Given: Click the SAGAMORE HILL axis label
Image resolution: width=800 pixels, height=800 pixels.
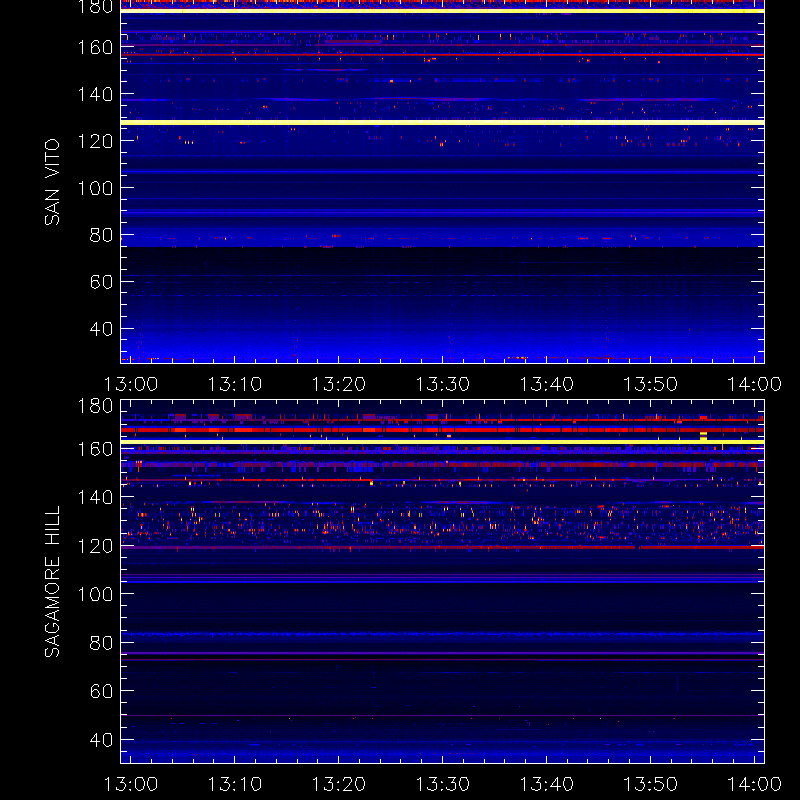Looking at the screenshot, I should 52,582.
